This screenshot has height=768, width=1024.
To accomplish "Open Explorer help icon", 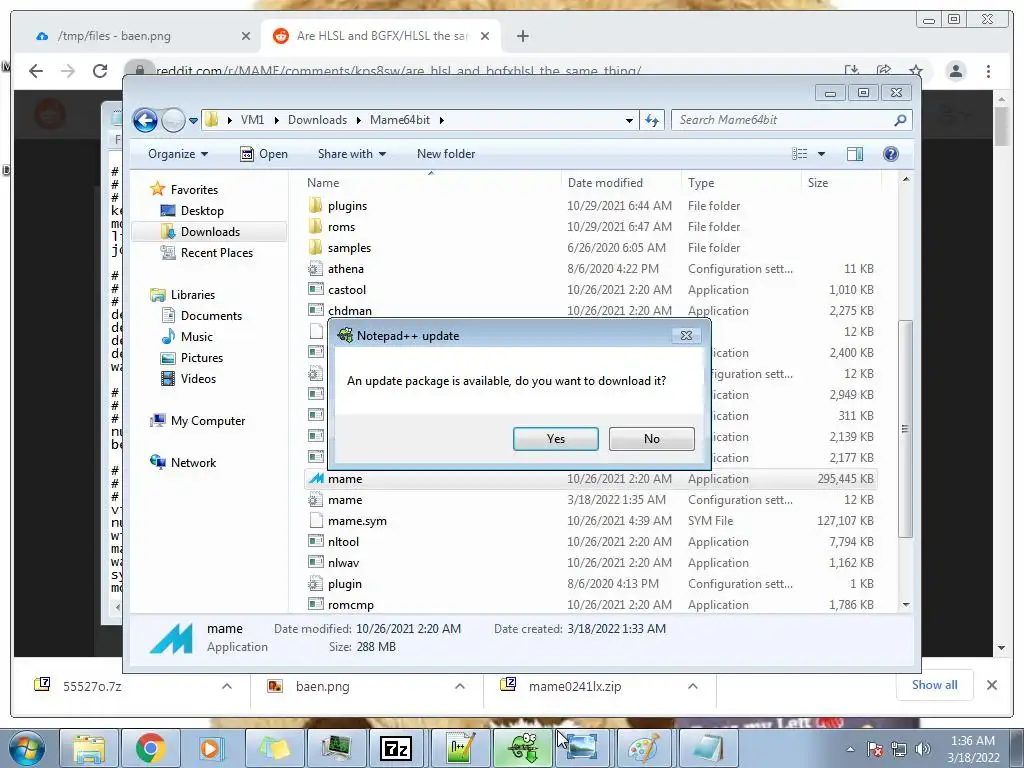I will pos(891,154).
